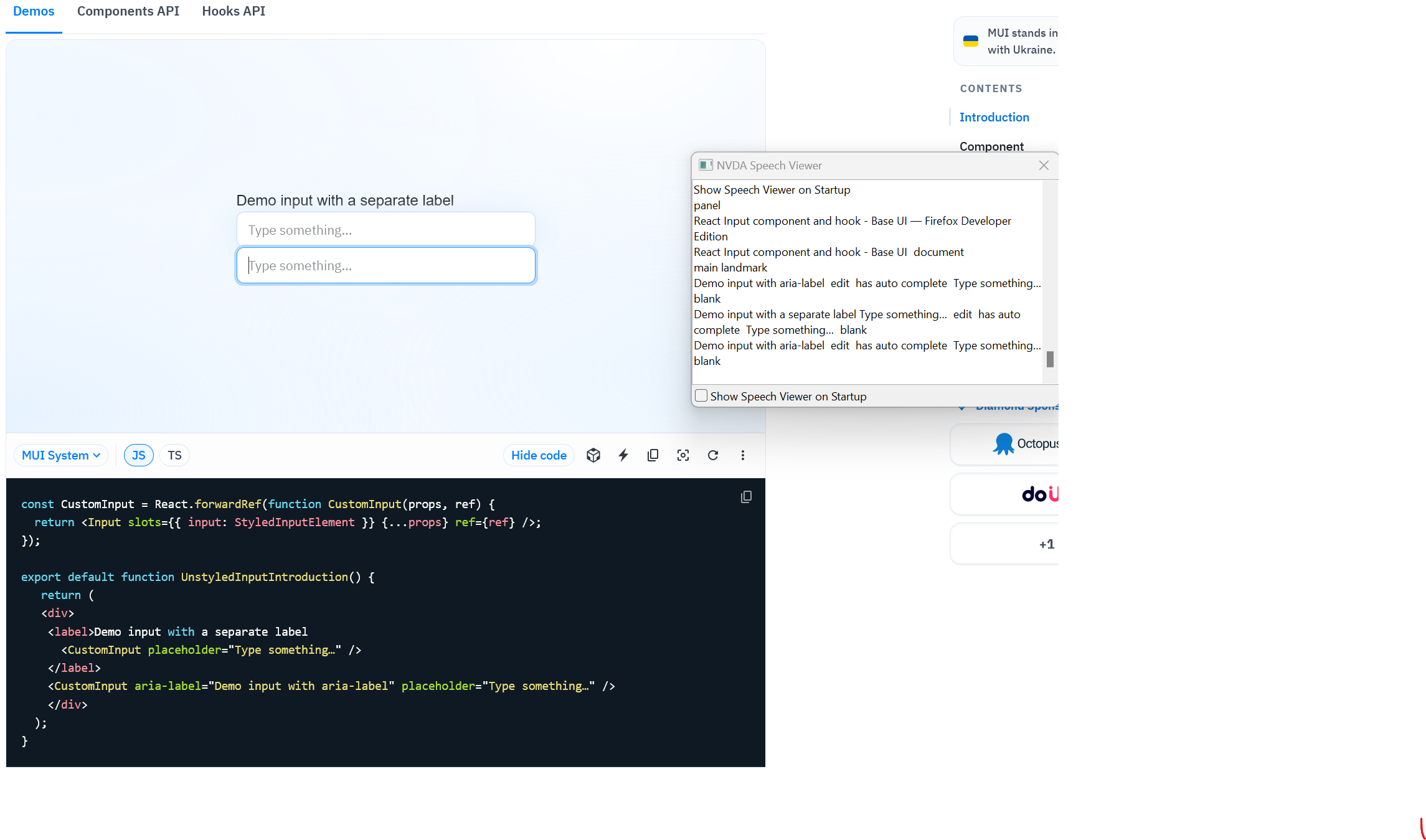Reset focus on the demo
The height and width of the screenshot is (840, 1426).
pyautogui.click(x=682, y=455)
